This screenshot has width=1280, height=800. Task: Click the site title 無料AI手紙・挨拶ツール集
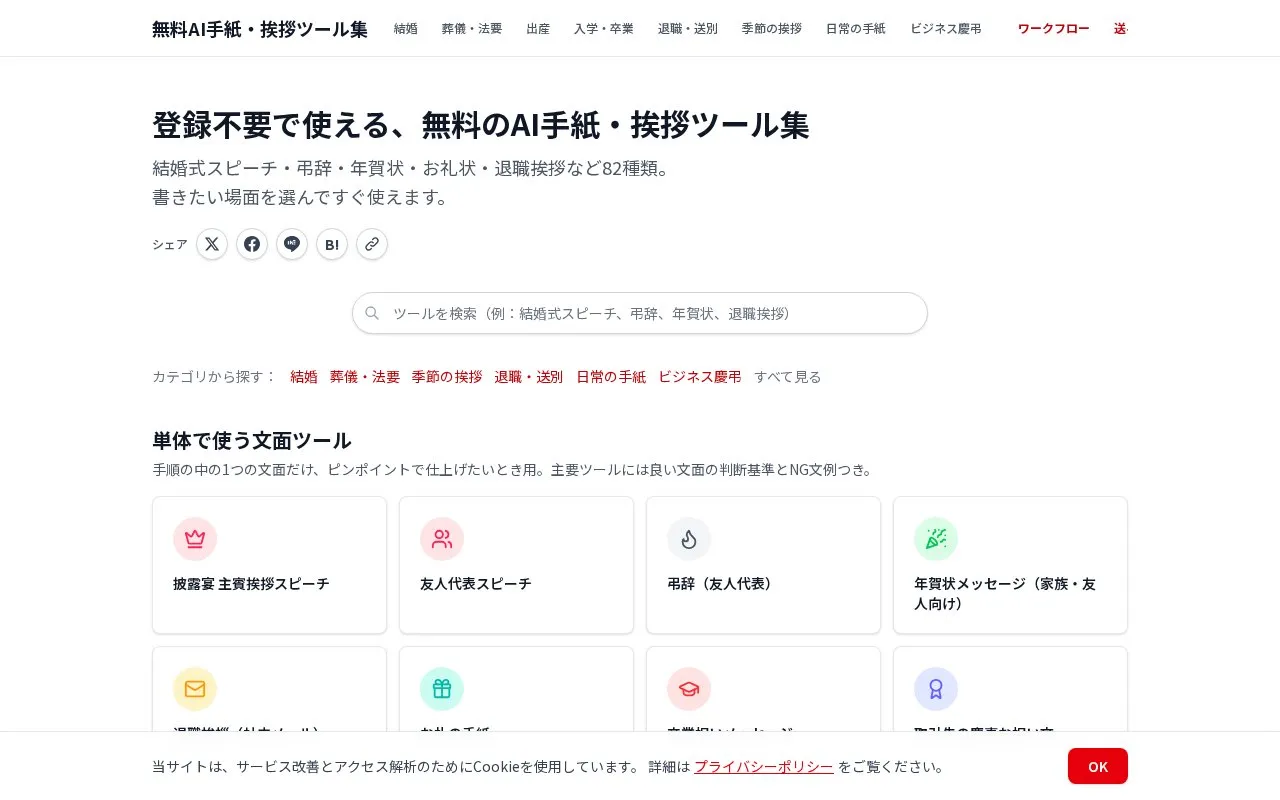pos(260,29)
